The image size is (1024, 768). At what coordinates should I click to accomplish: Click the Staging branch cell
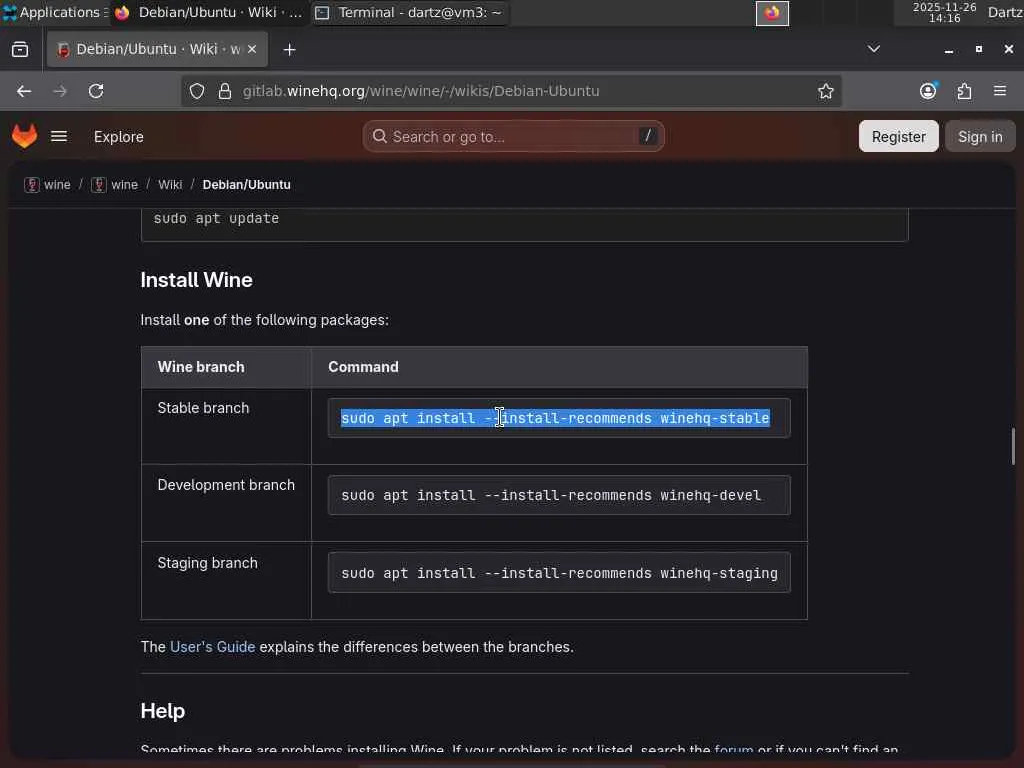click(226, 581)
